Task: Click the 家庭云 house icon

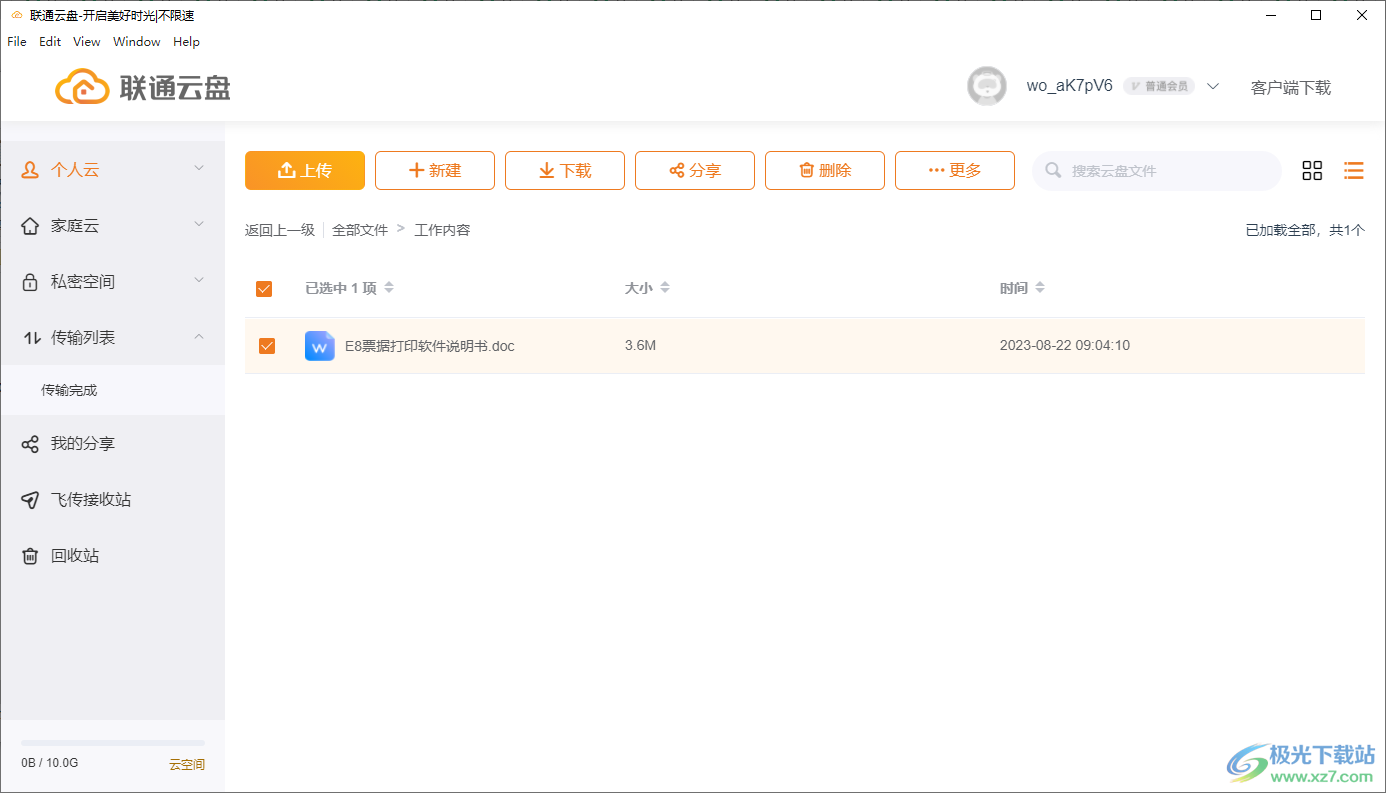Action: click(x=30, y=226)
